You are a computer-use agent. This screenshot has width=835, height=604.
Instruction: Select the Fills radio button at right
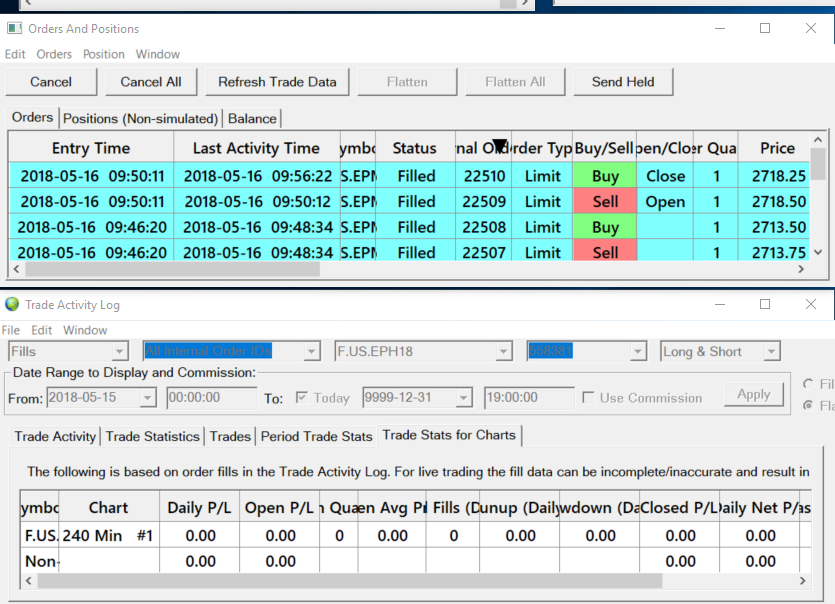click(x=808, y=384)
